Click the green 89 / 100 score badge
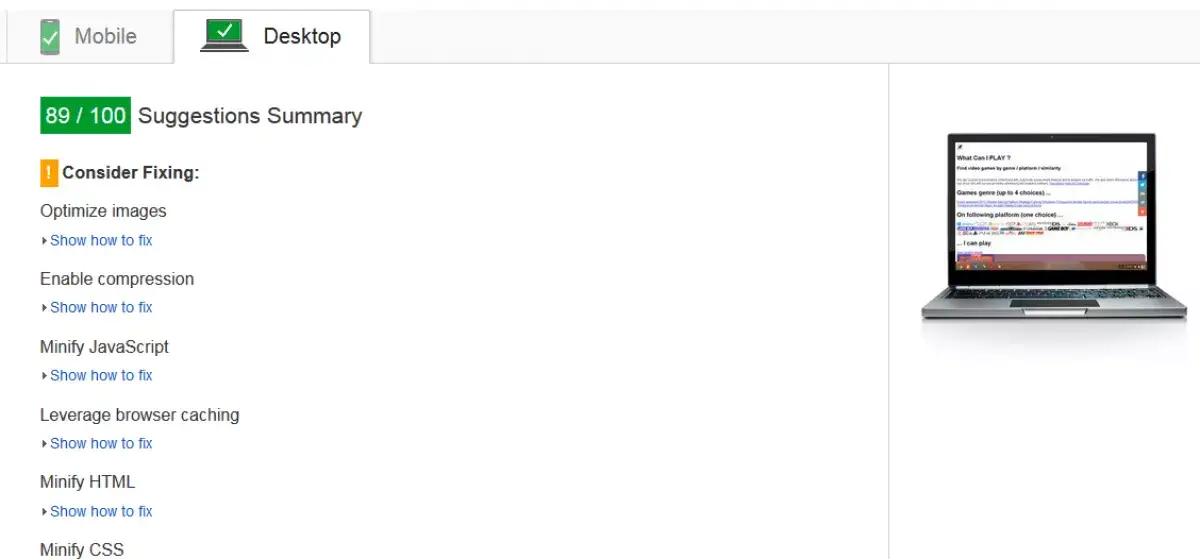 coord(85,116)
